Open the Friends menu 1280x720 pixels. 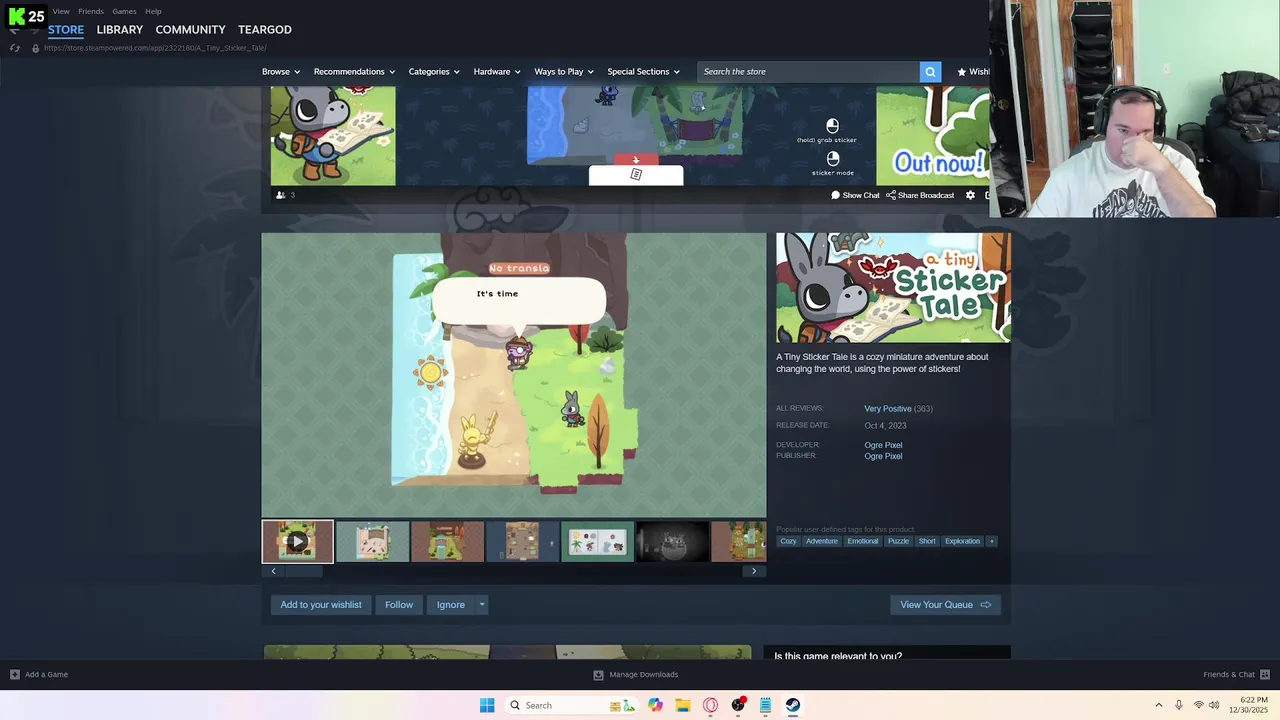(x=91, y=11)
